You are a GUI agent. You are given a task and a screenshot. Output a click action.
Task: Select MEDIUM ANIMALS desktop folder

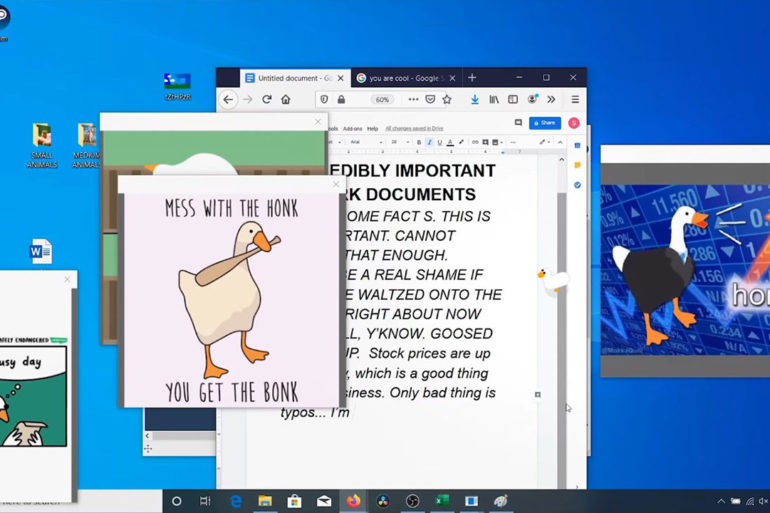click(x=87, y=145)
